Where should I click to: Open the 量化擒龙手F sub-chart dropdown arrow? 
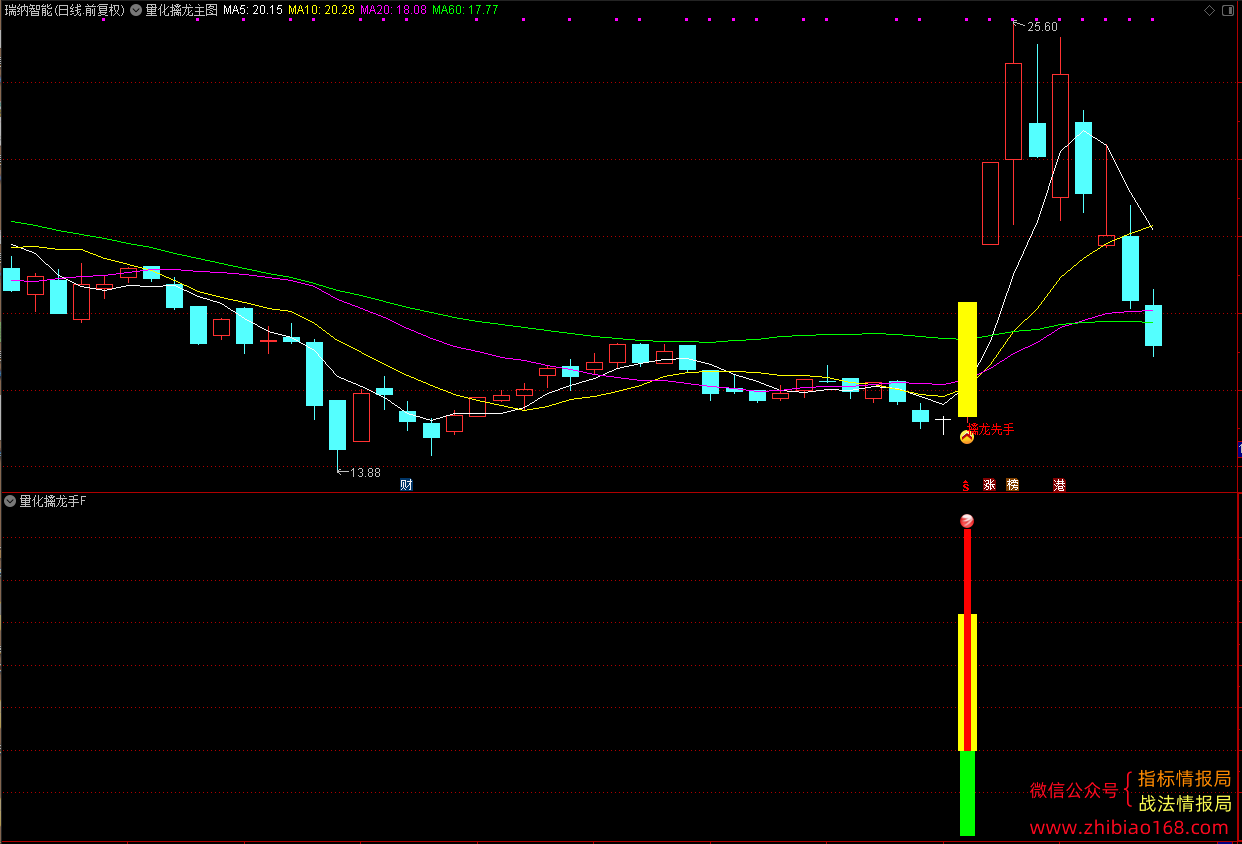coord(10,501)
